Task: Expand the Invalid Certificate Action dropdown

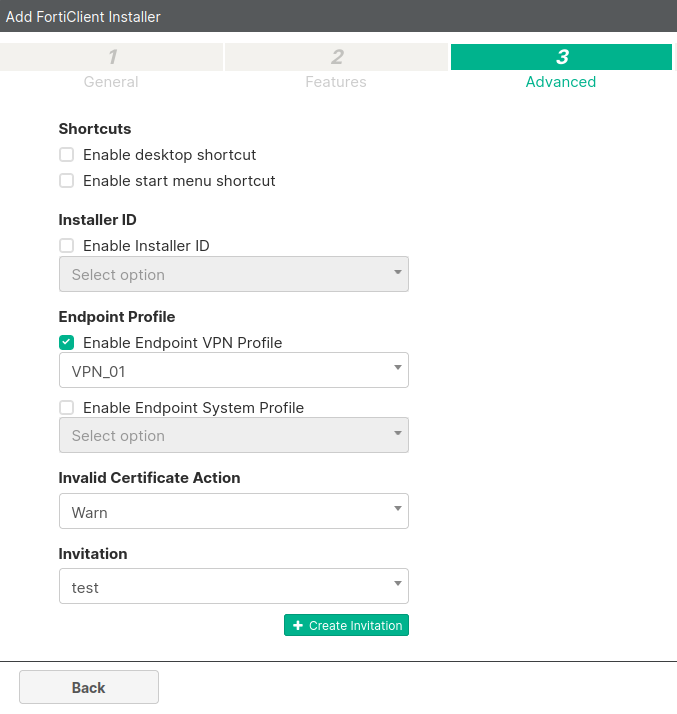Action: 233,512
